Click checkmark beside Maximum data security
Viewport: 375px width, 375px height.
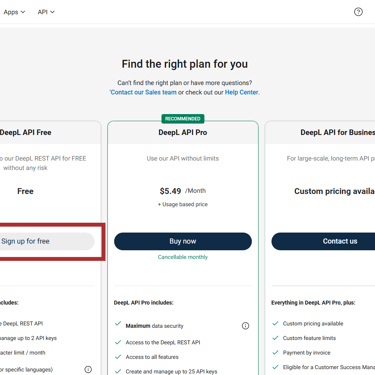118,323
